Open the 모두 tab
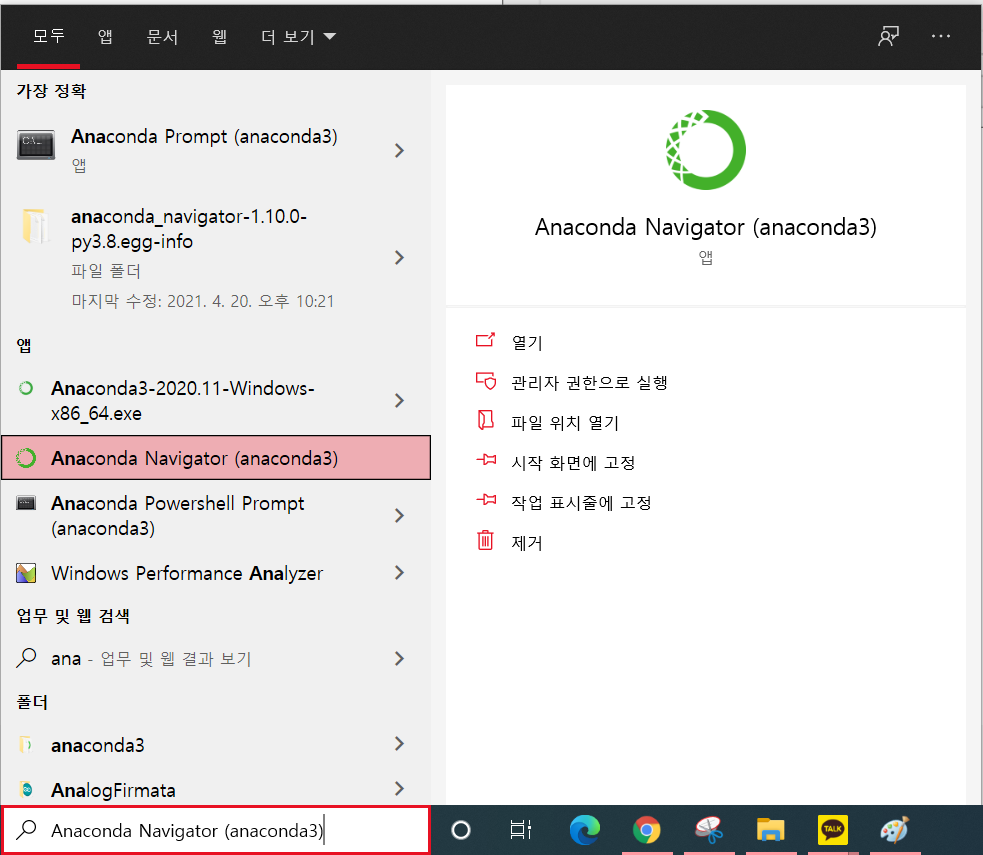Image resolution: width=983 pixels, height=855 pixels. click(x=48, y=36)
